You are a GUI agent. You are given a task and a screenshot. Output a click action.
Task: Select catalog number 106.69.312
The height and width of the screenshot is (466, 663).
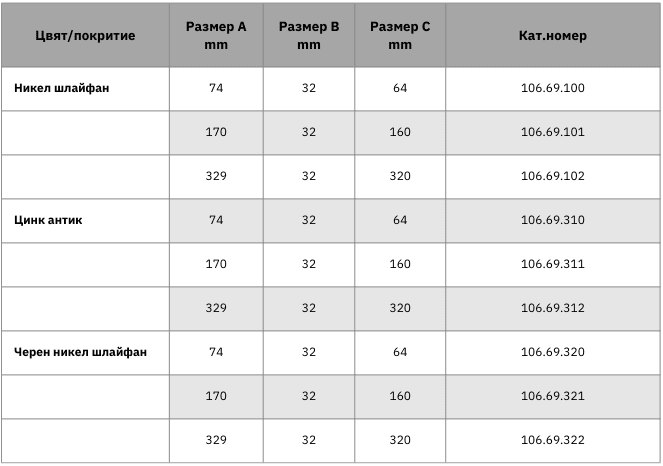pyautogui.click(x=553, y=308)
